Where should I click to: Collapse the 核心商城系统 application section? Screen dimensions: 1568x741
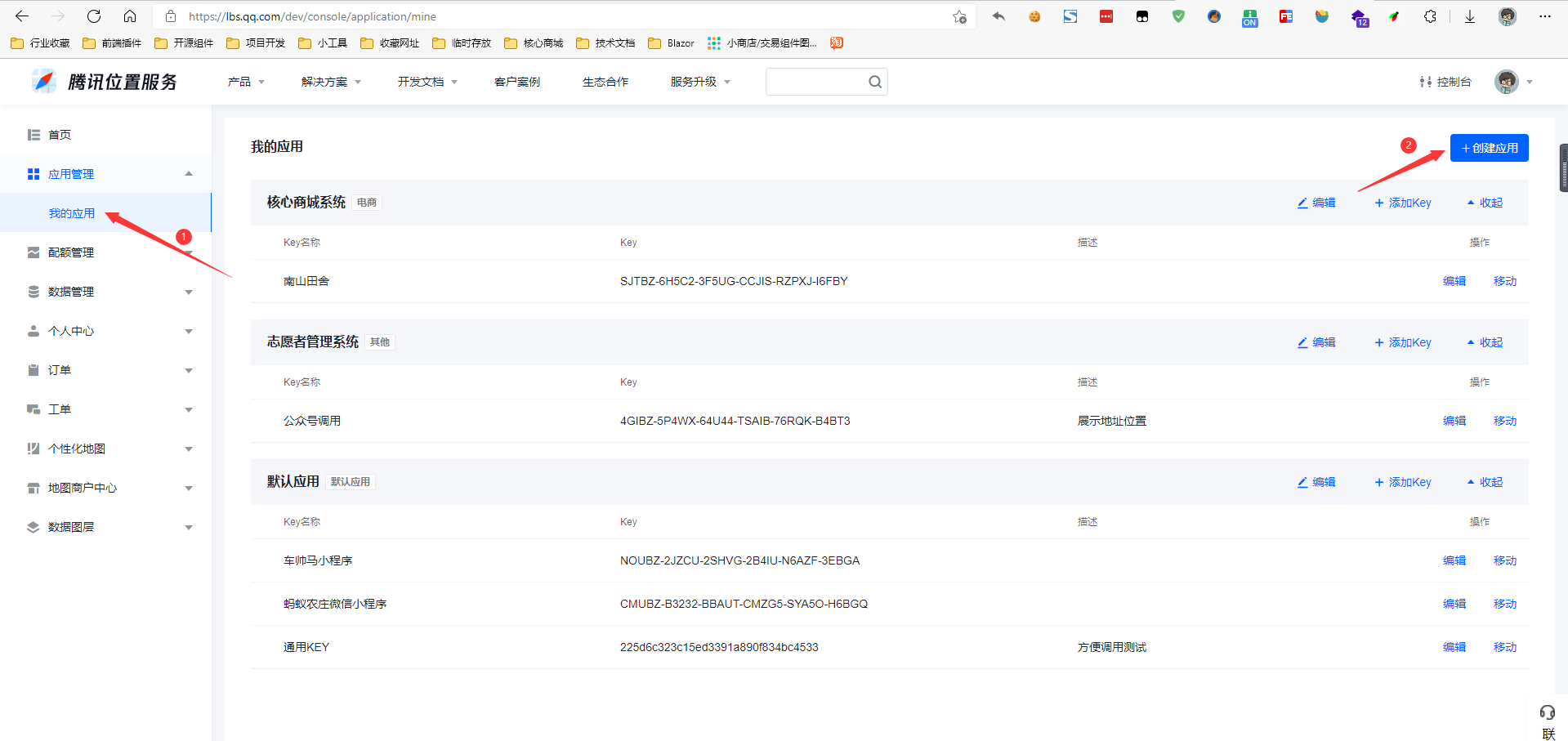pyautogui.click(x=1485, y=203)
